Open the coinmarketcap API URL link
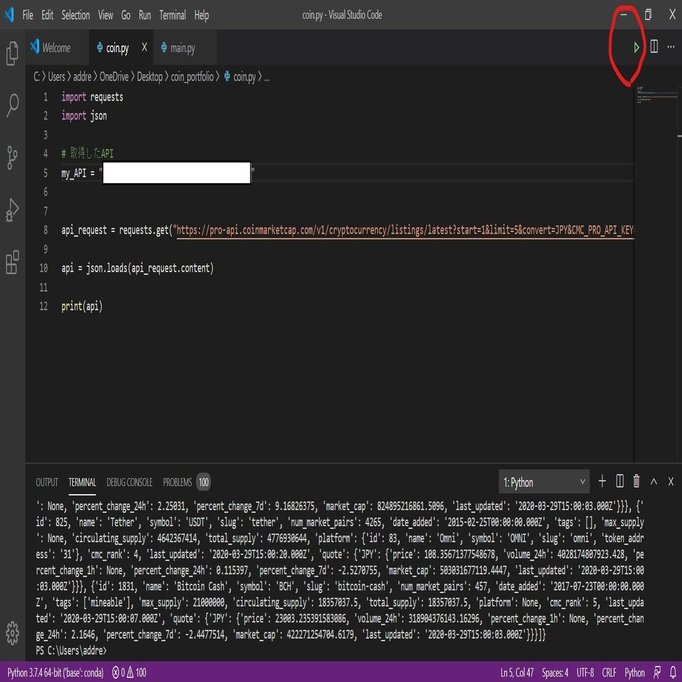Image resolution: width=682 pixels, height=682 pixels. [405, 230]
